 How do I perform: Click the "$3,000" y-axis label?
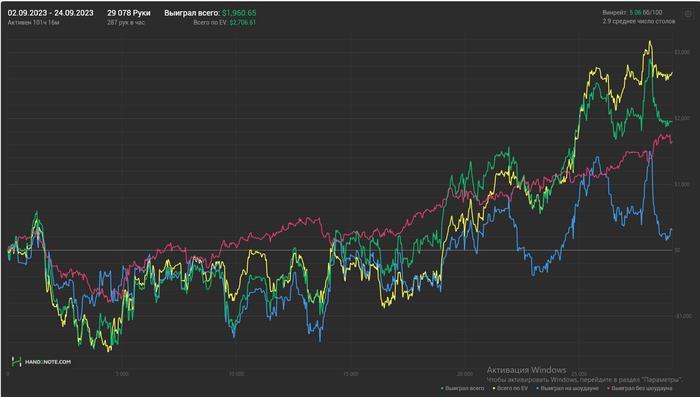[682, 52]
